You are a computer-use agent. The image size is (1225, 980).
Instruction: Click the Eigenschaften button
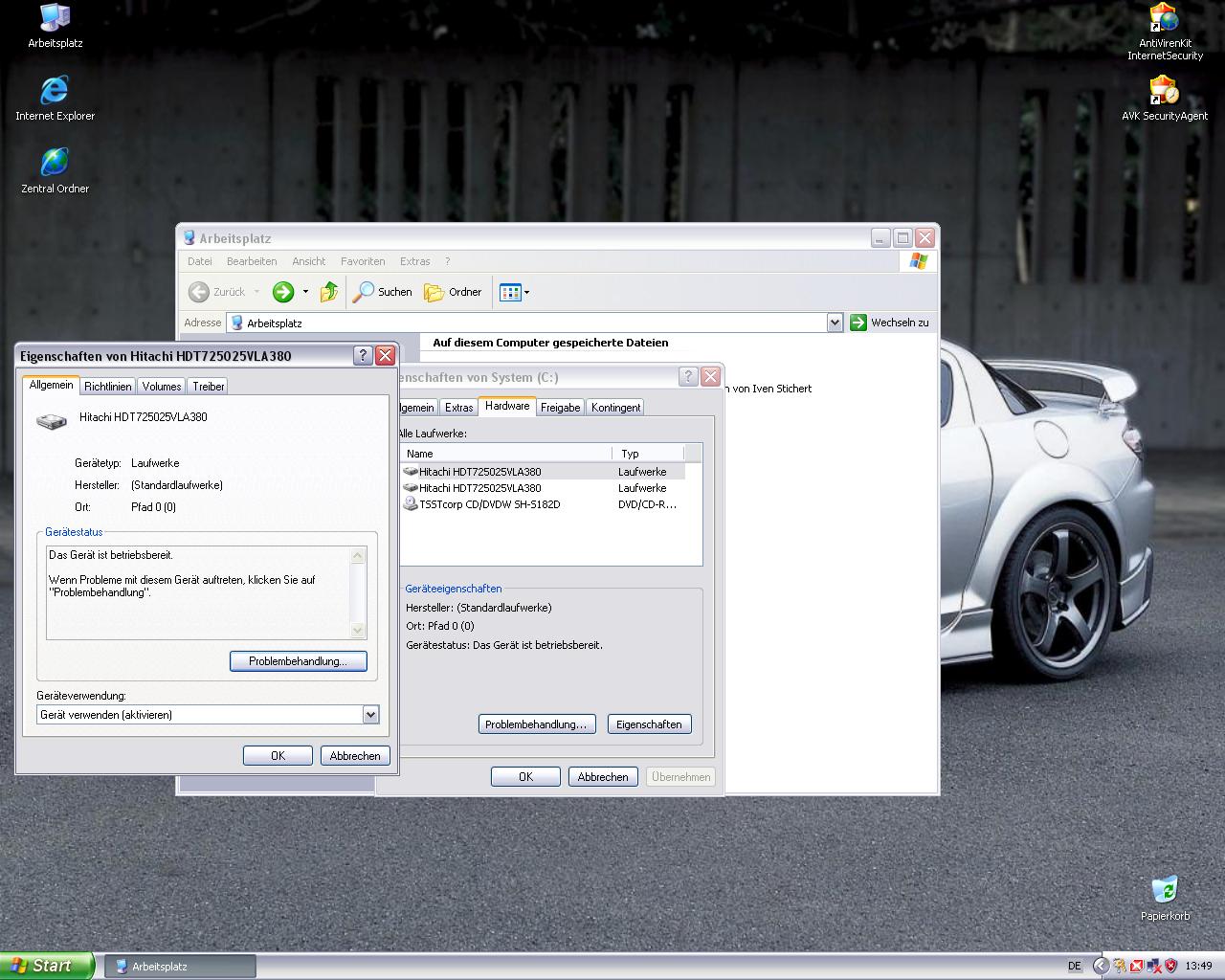pos(649,724)
